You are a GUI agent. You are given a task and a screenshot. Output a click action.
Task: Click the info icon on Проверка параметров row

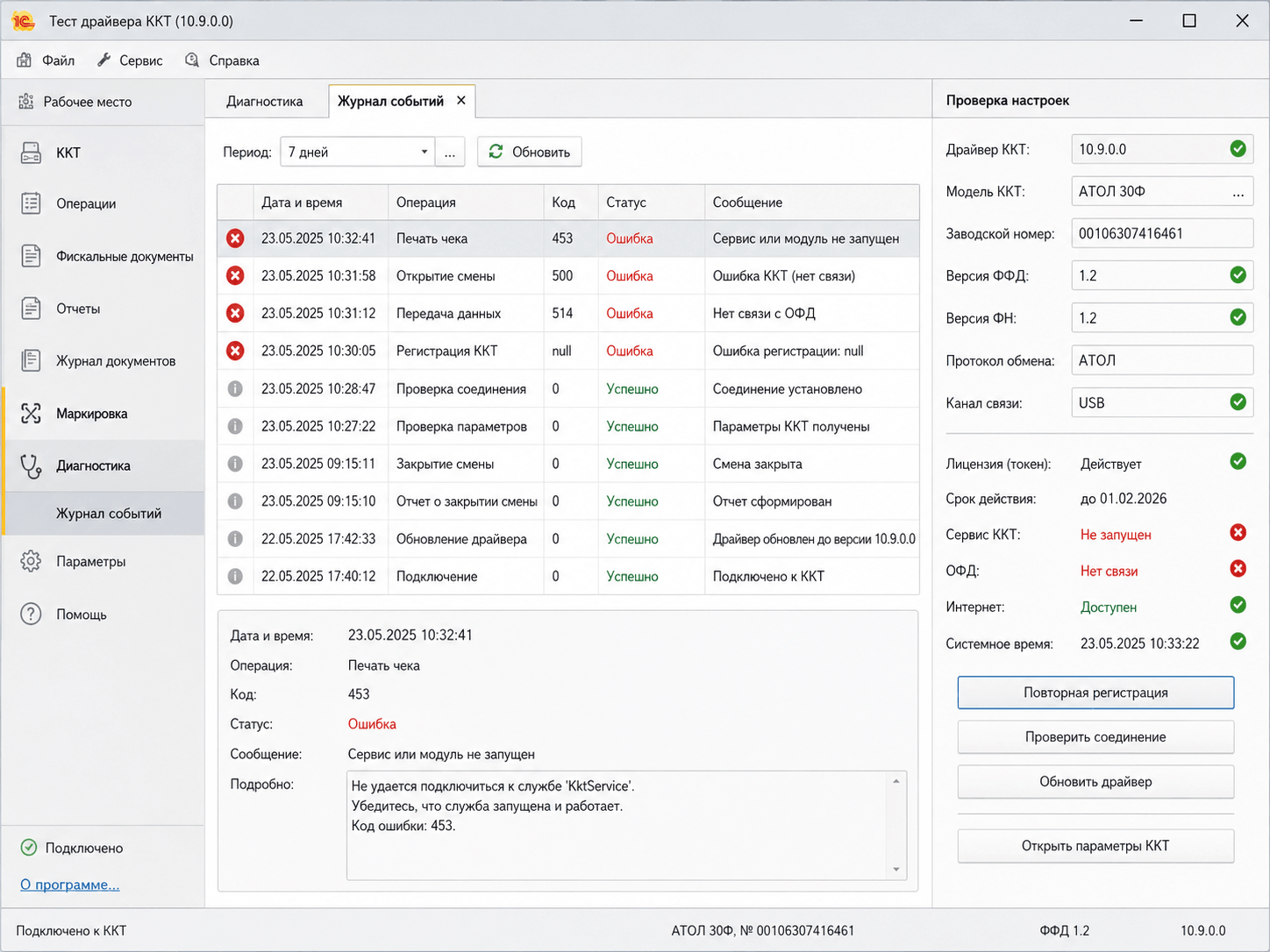235,426
